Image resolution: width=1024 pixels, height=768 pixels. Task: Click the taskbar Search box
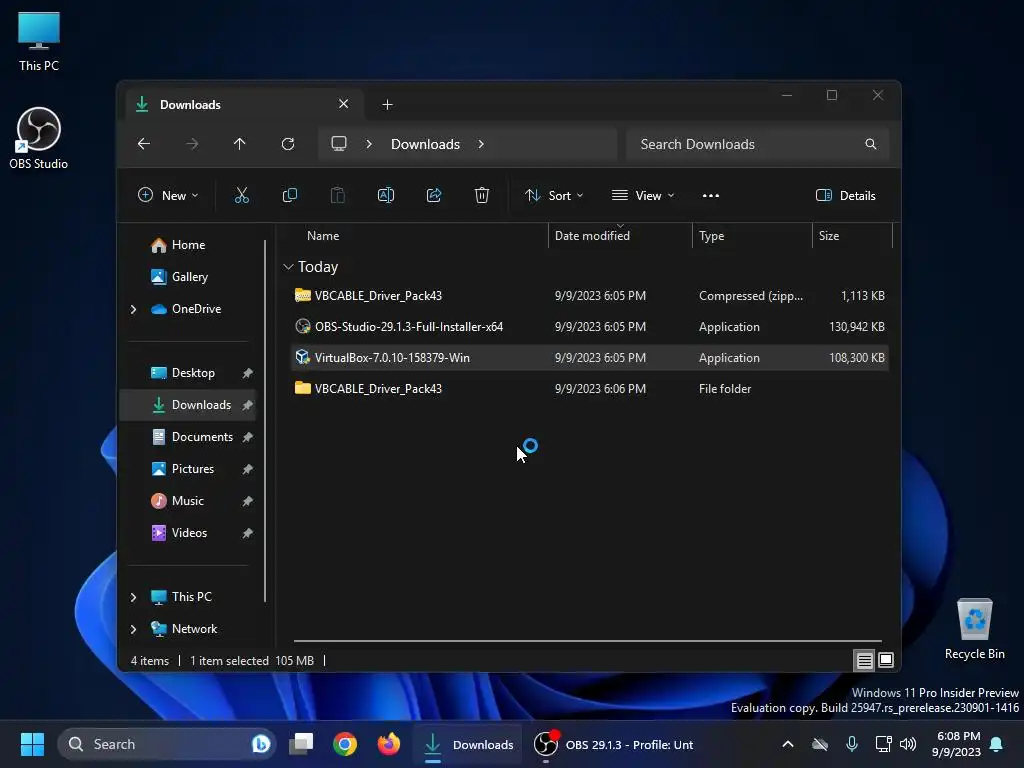click(x=167, y=744)
